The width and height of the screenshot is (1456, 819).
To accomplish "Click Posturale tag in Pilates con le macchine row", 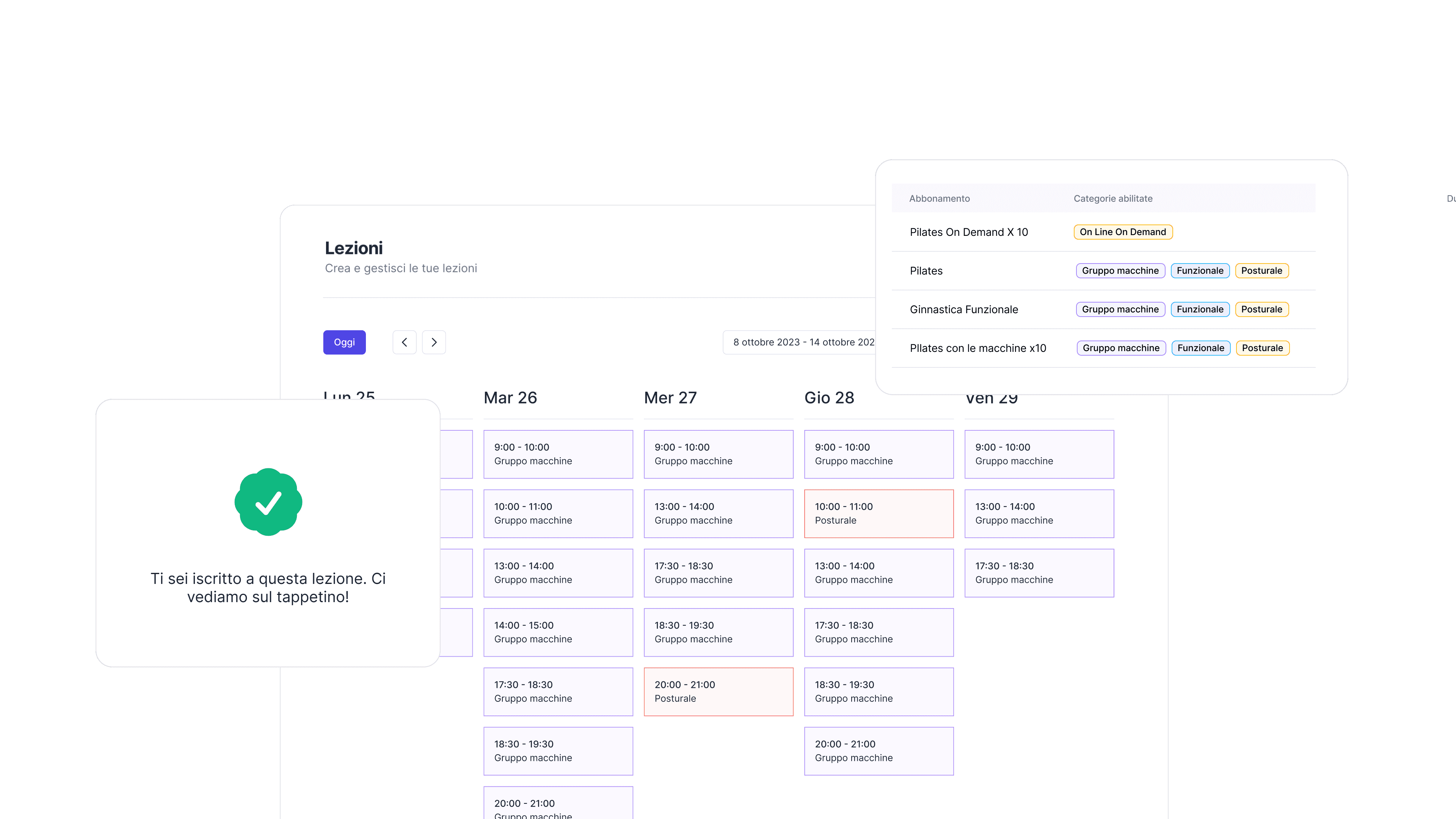I will pyautogui.click(x=1261, y=348).
